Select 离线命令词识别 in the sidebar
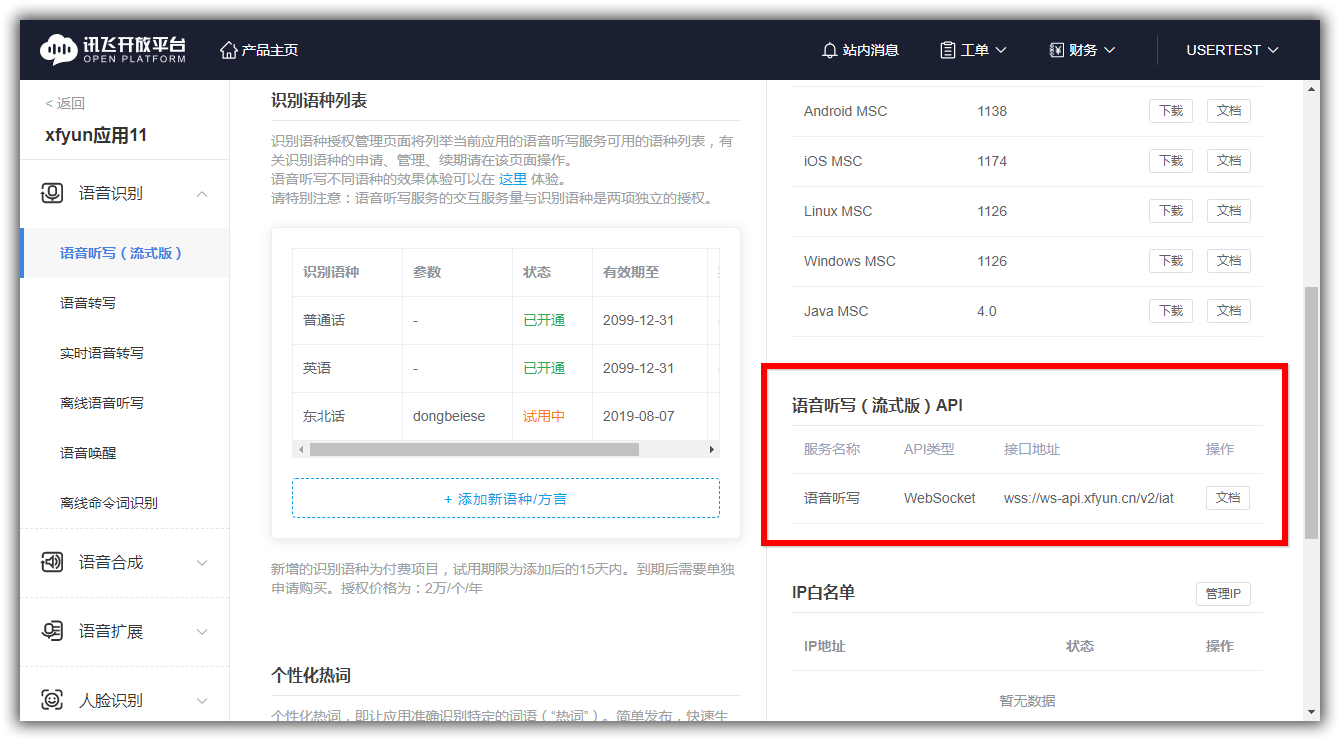The width and height of the screenshot is (1340, 741). [109, 503]
